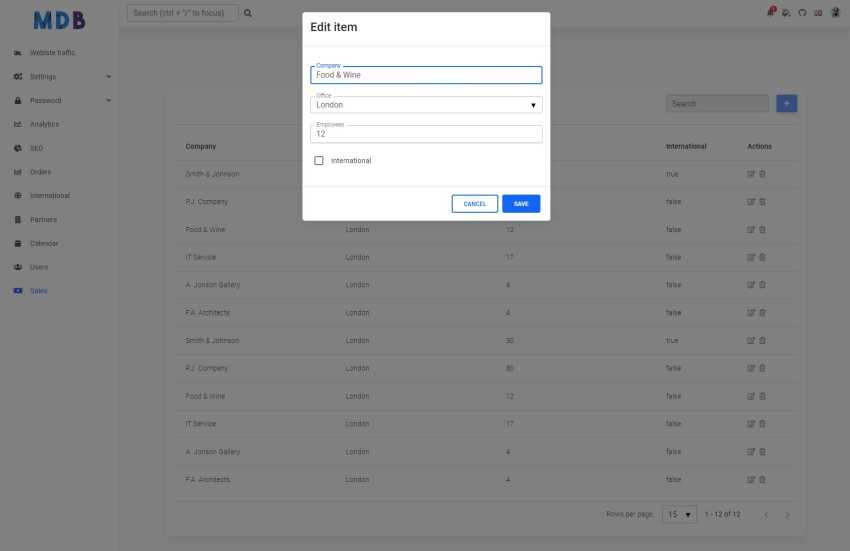This screenshot has width=850, height=551.
Task: Open the Office dropdown showing London
Action: (x=426, y=105)
